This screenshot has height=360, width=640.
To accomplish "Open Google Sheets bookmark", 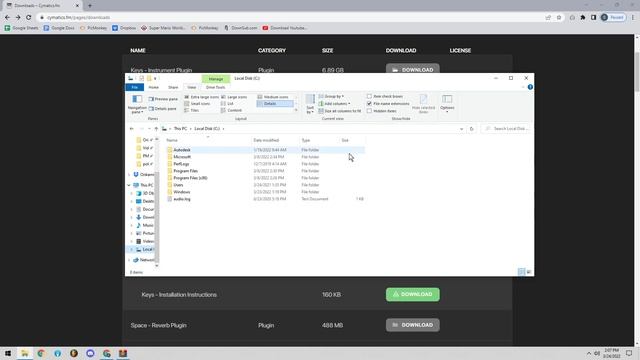I will pyautogui.click(x=22, y=28).
